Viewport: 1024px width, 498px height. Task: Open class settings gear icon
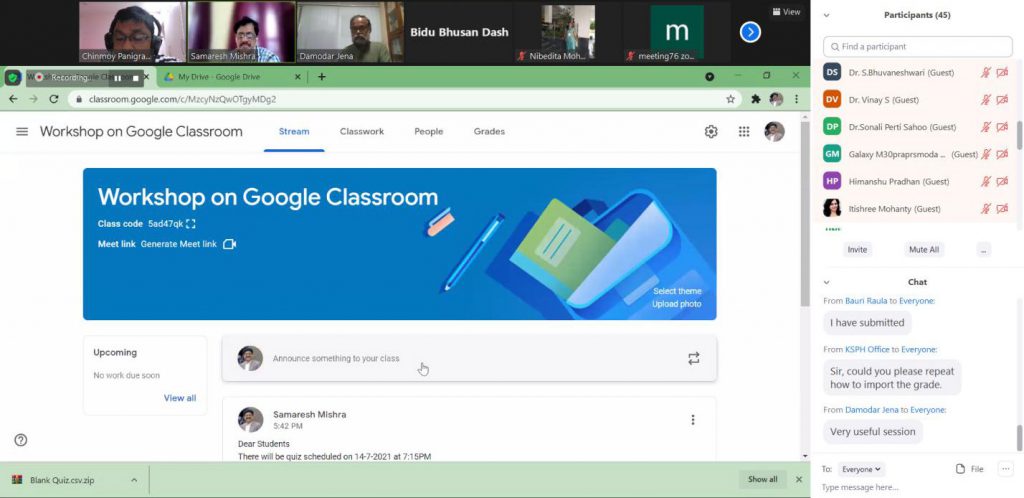coord(711,132)
